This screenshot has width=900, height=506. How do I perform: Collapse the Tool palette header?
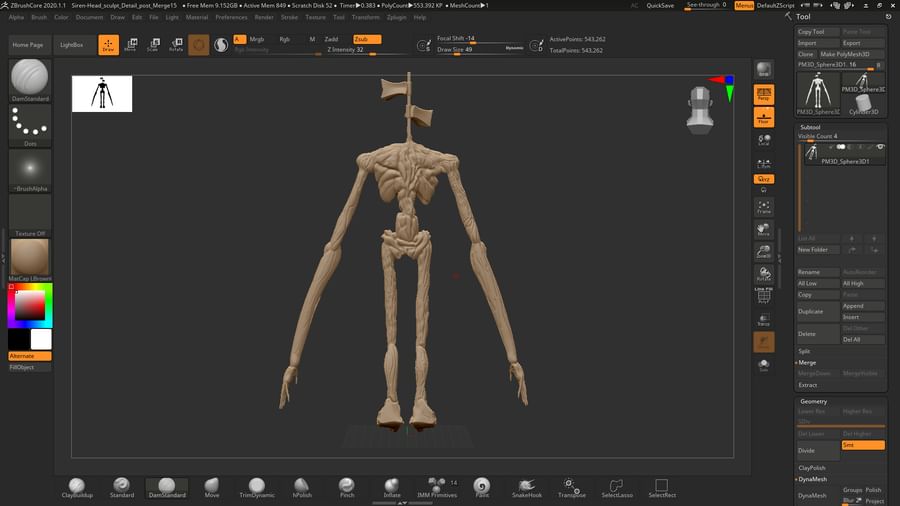coord(803,17)
